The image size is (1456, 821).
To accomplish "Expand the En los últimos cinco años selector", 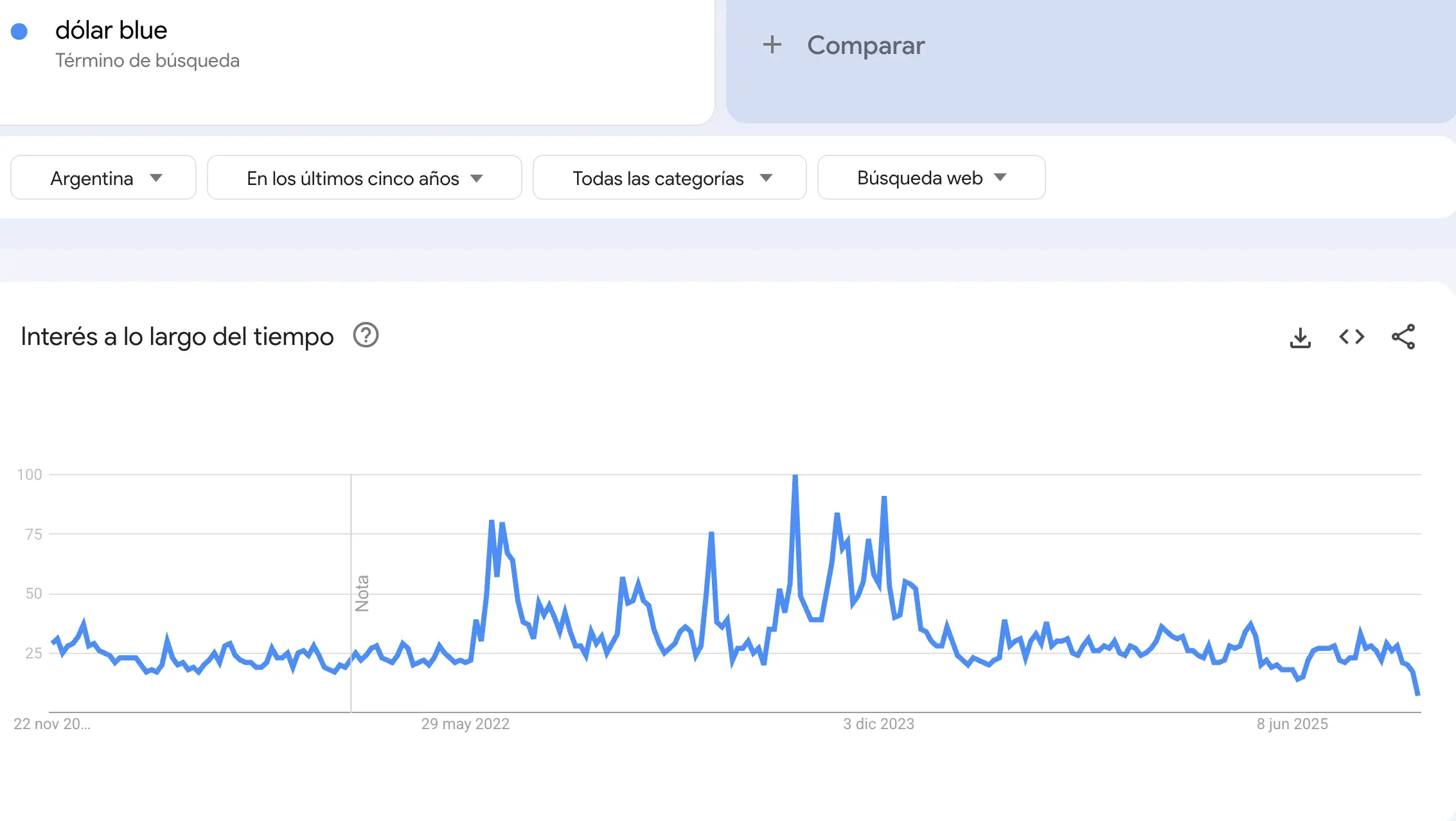I will (x=364, y=178).
